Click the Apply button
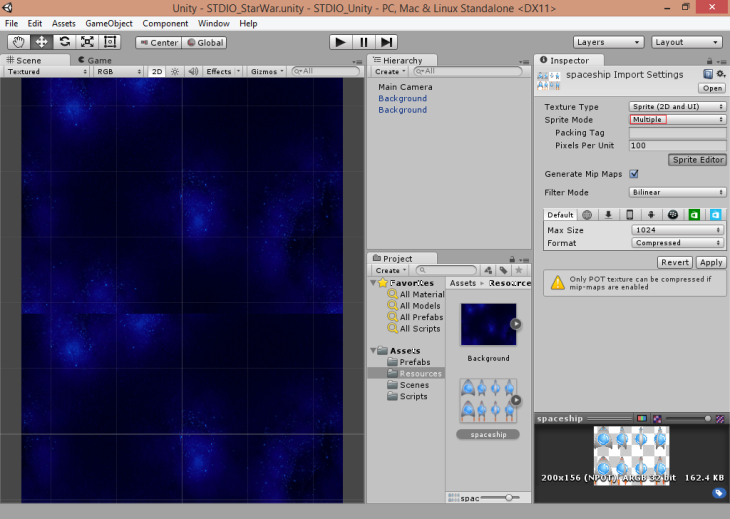 [x=711, y=263]
